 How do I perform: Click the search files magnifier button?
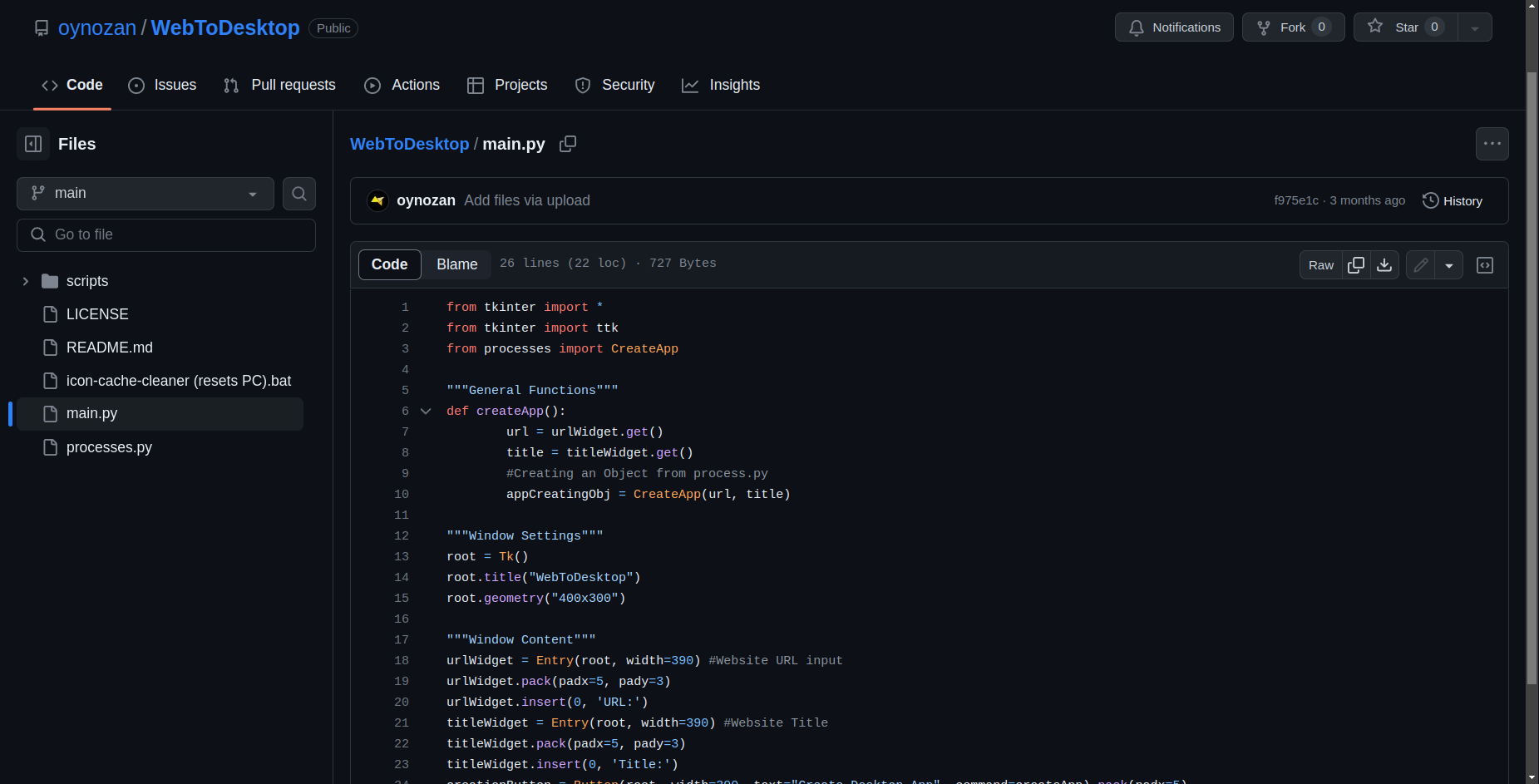(x=299, y=194)
